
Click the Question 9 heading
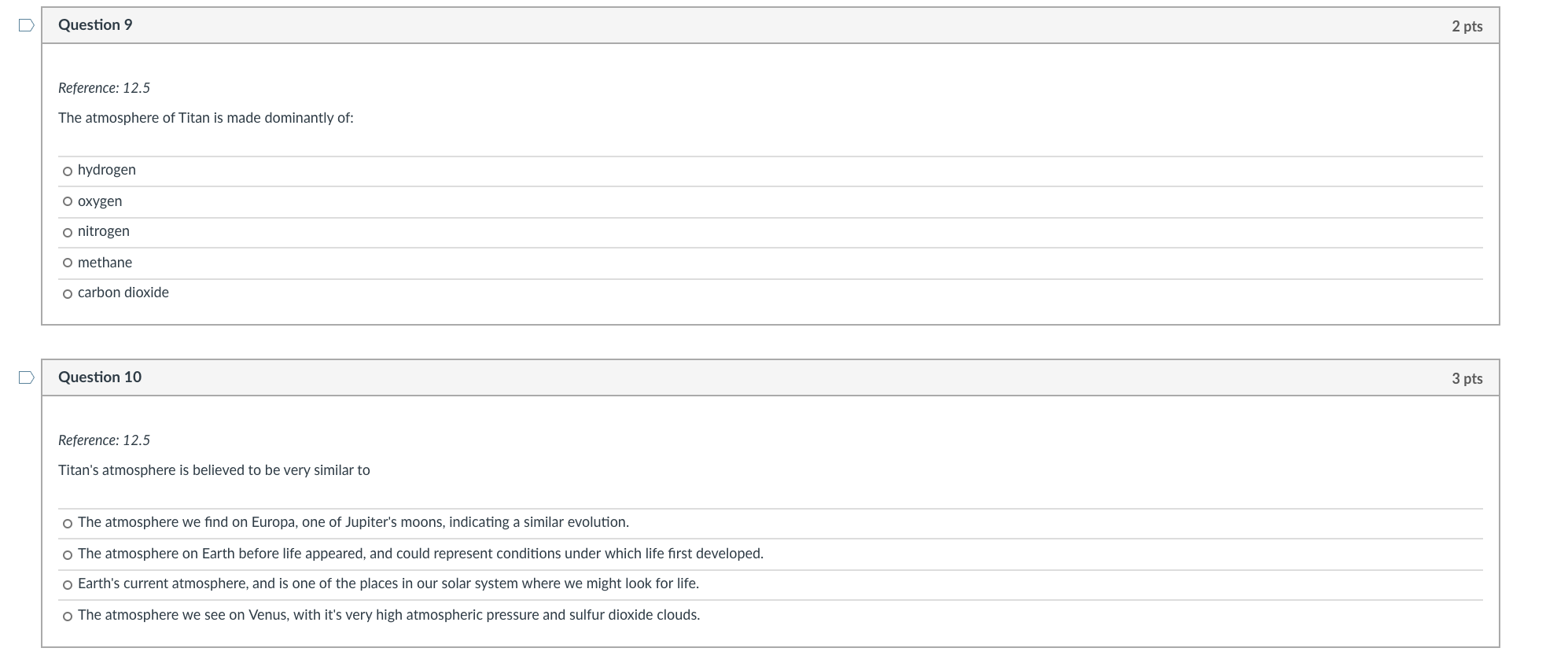[x=95, y=25]
